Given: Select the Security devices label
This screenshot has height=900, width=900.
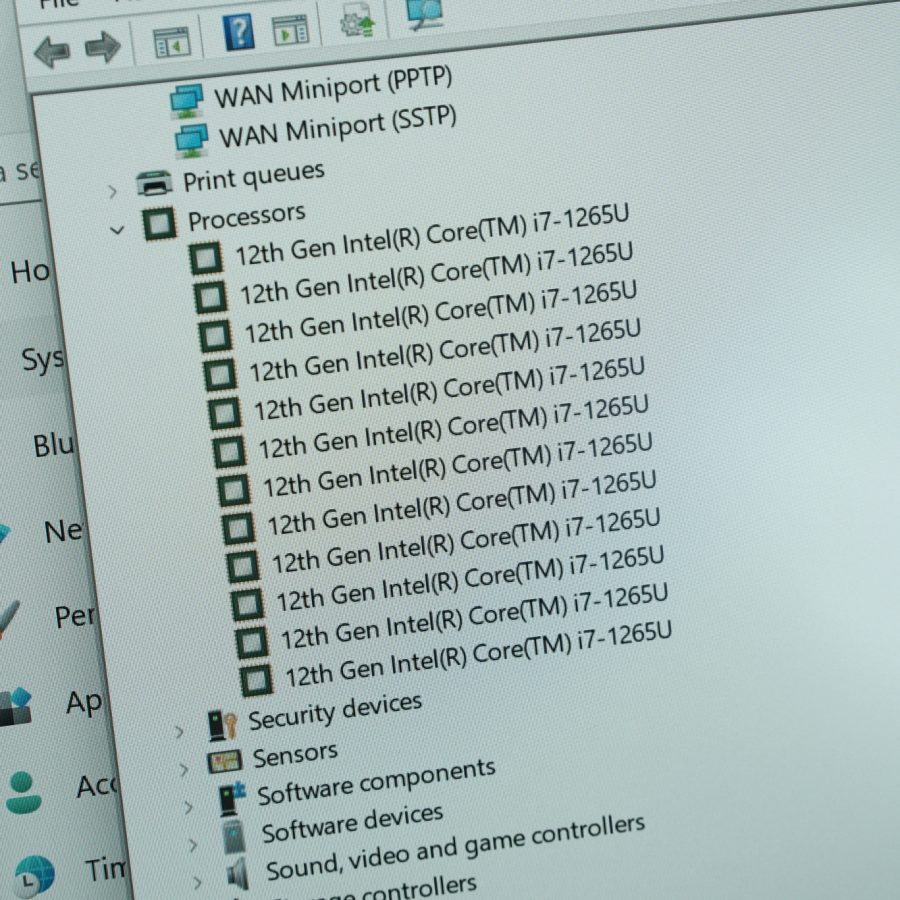Looking at the screenshot, I should (335, 711).
